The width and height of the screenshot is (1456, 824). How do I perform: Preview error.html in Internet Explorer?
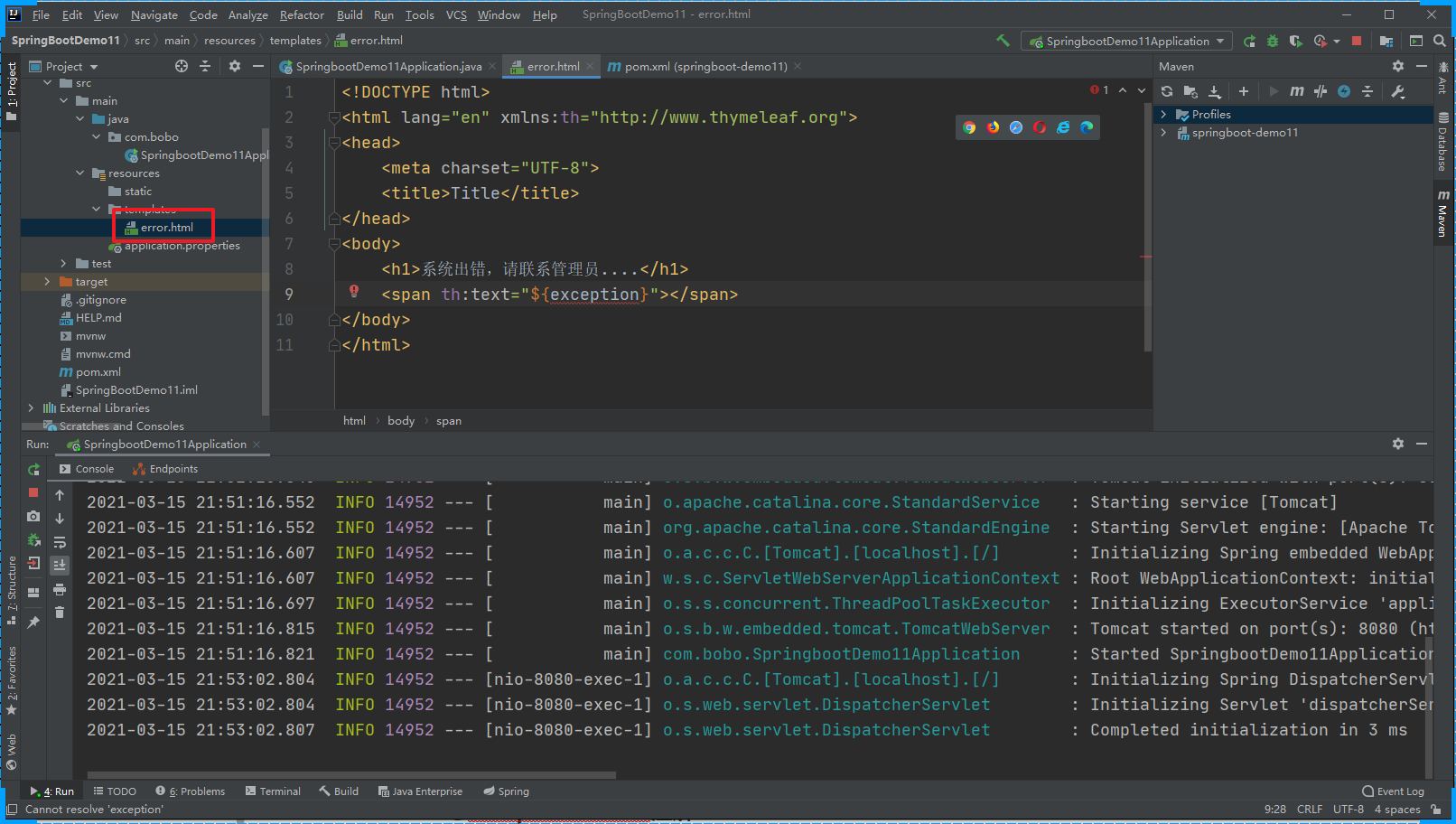click(1063, 127)
